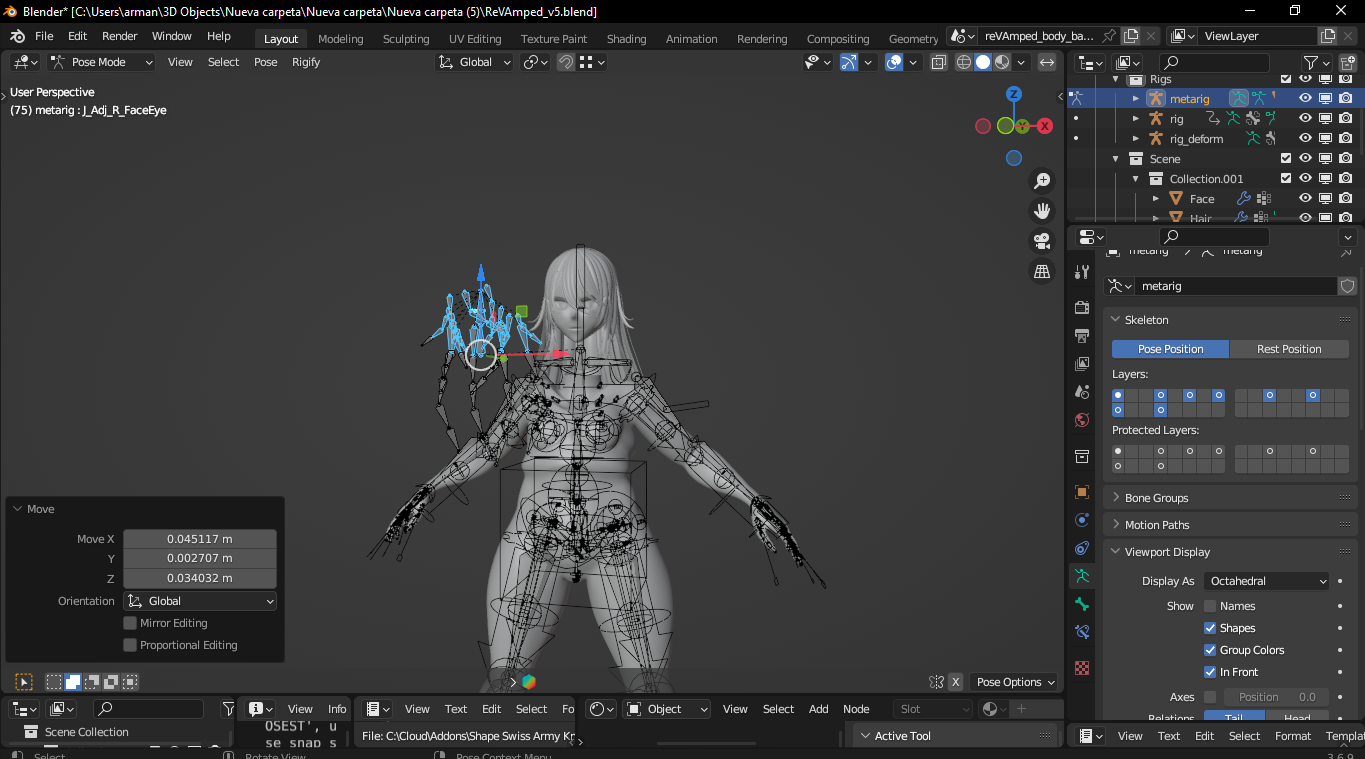Open the Tool properties tab icon
The image size is (1365, 759).
point(1082,272)
